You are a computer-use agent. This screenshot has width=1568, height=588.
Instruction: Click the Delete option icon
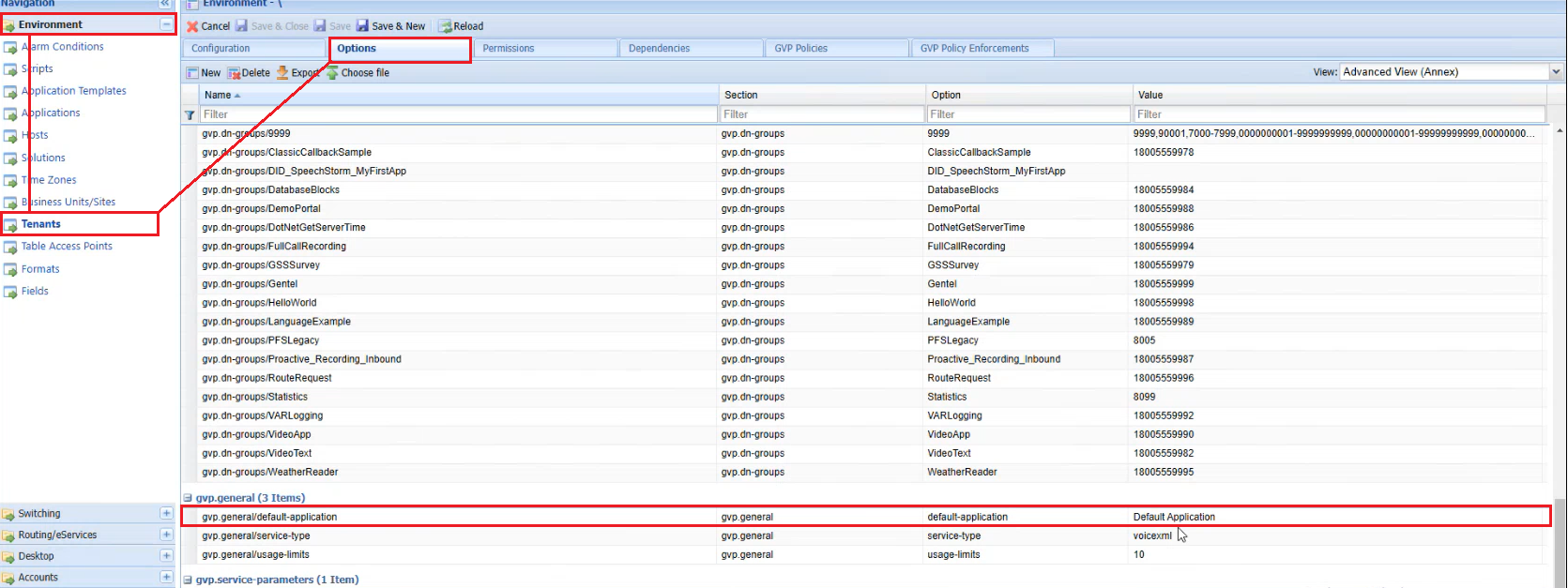[235, 73]
